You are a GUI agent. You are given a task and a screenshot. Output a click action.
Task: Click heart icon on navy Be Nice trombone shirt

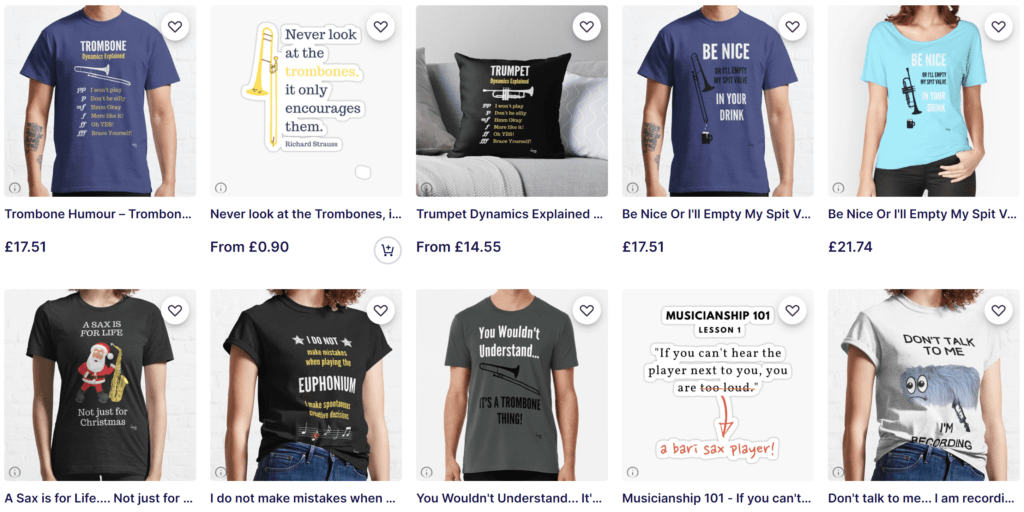[x=792, y=27]
